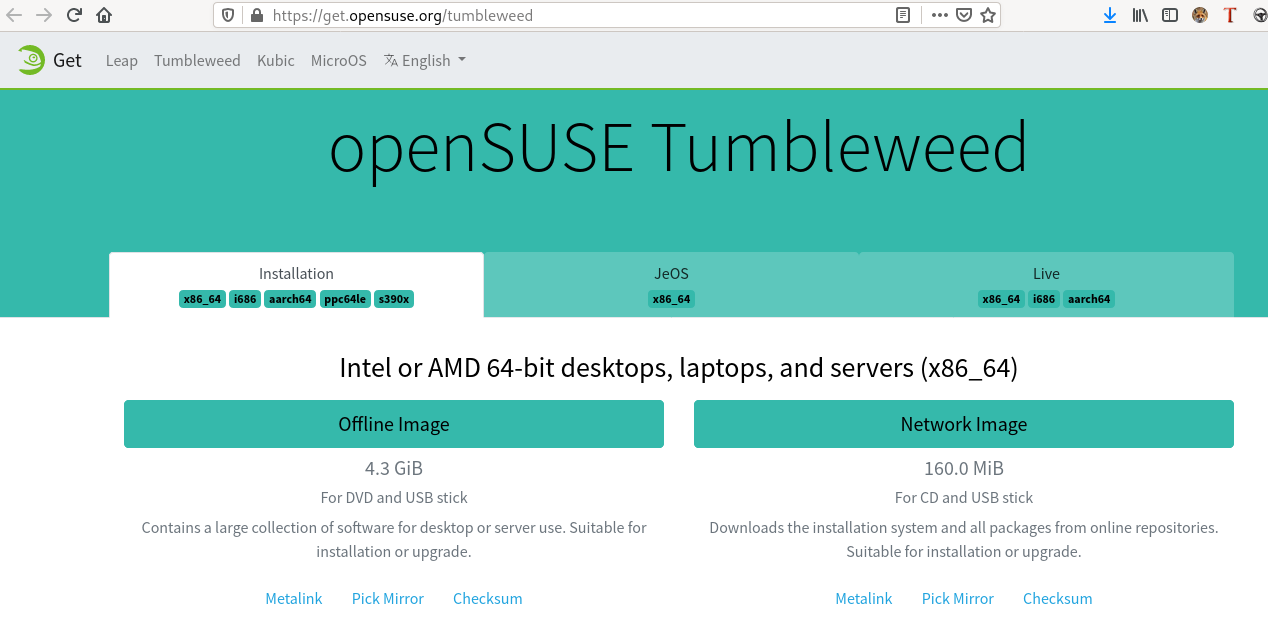Open Pick Mirror for Network Image
The width and height of the screenshot is (1268, 626).
coord(958,598)
